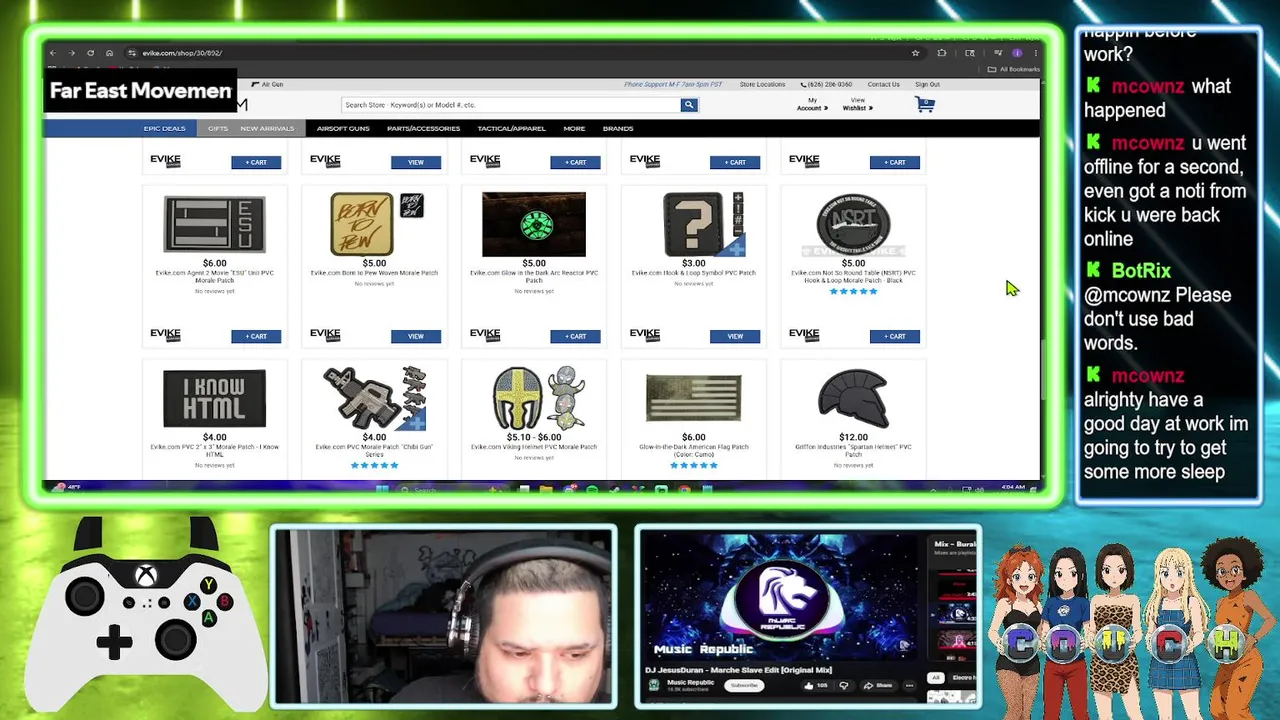Open the Brands menu
Image resolution: width=1280 pixels, height=720 pixels.
(618, 129)
